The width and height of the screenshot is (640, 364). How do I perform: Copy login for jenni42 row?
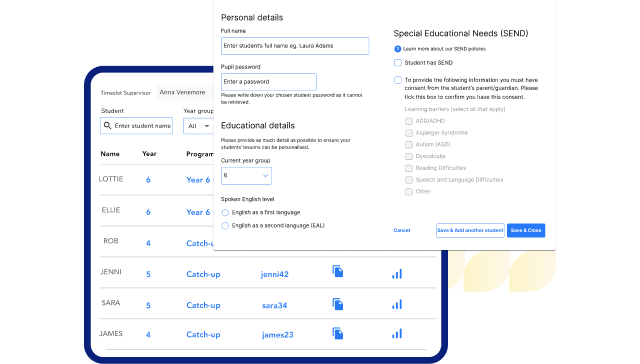(x=338, y=271)
